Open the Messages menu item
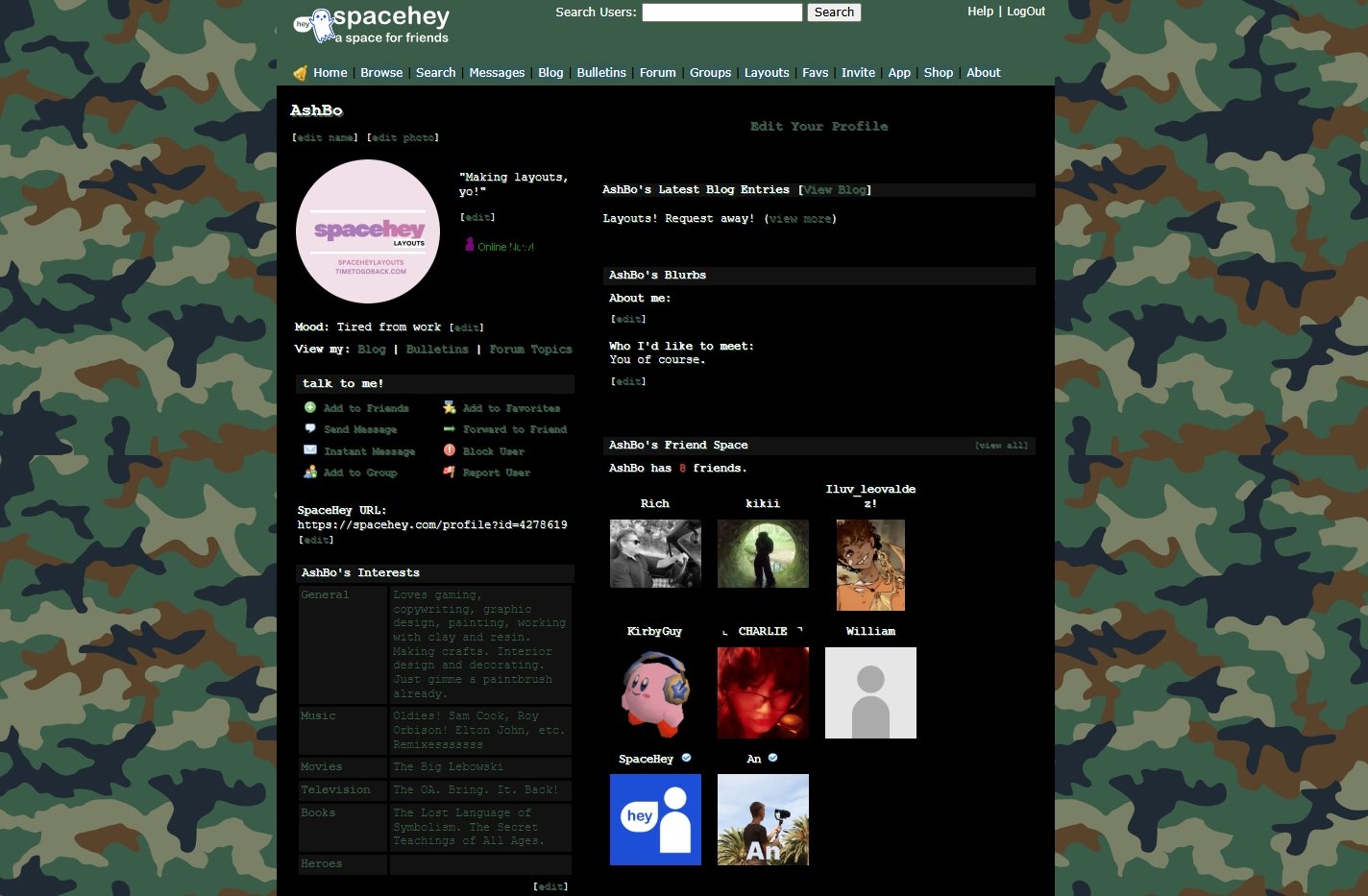1368x896 pixels. [x=497, y=73]
